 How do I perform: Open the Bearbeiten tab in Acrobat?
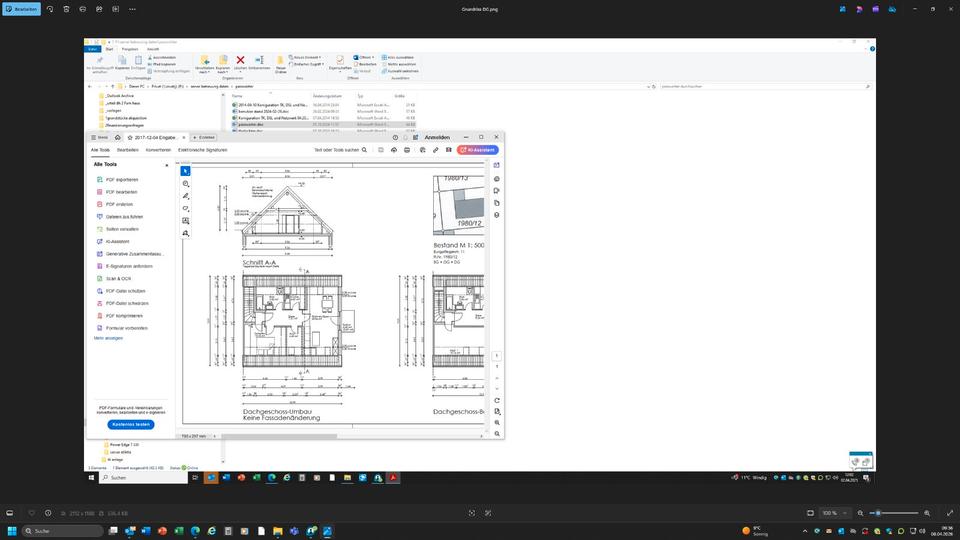(x=127, y=150)
